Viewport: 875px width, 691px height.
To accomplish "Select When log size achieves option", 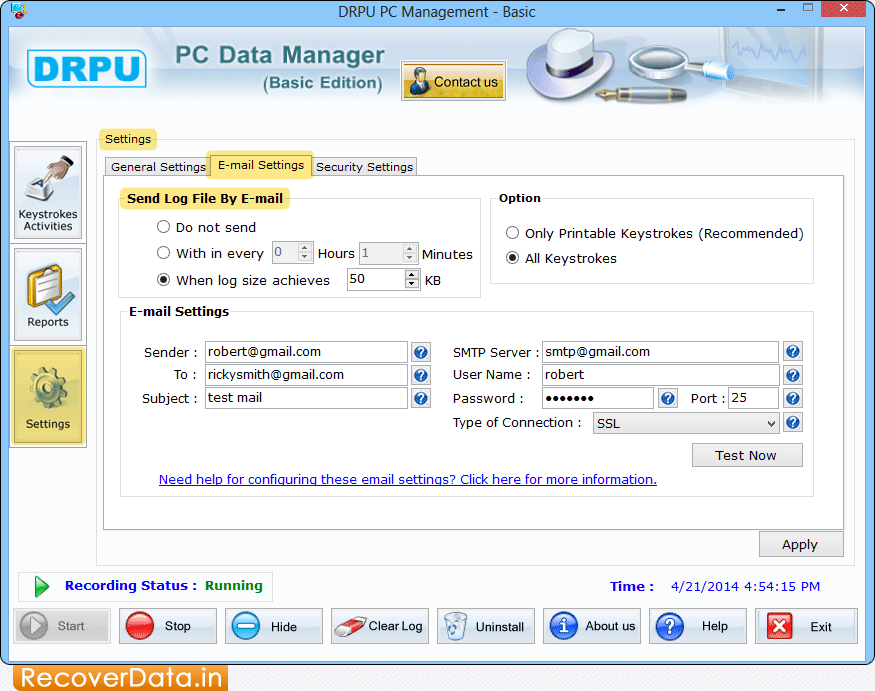I will pos(164,280).
